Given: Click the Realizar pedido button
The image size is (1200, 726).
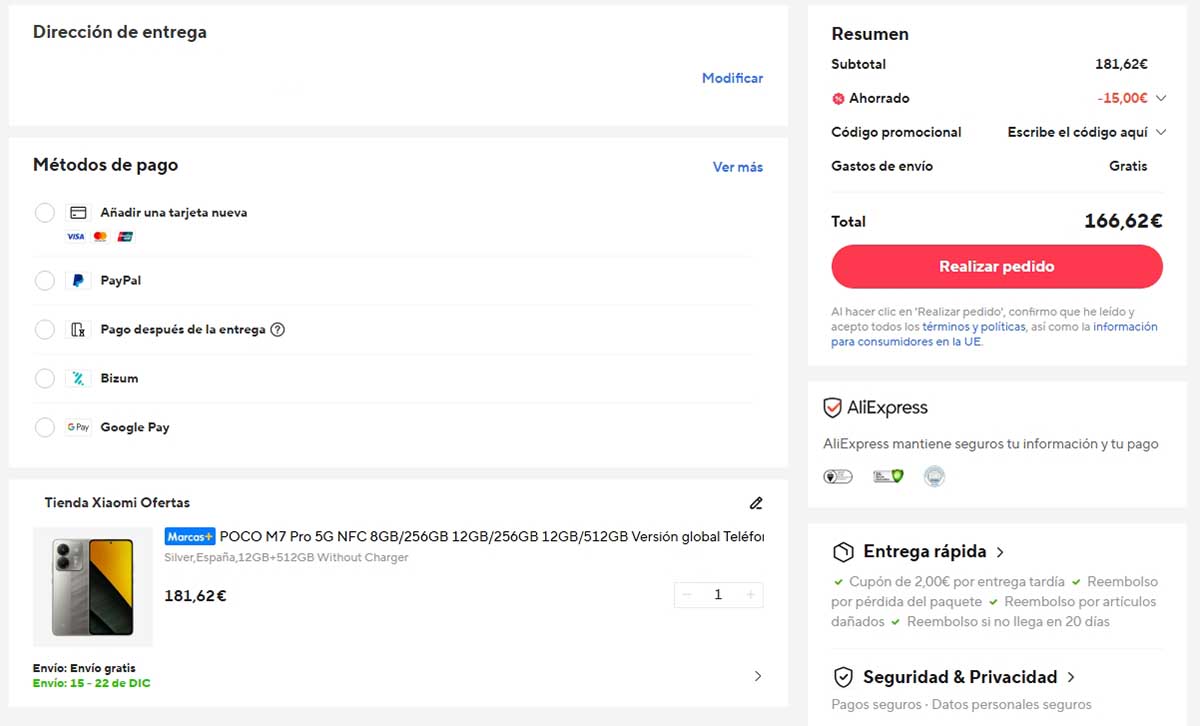Looking at the screenshot, I should pos(996,266).
